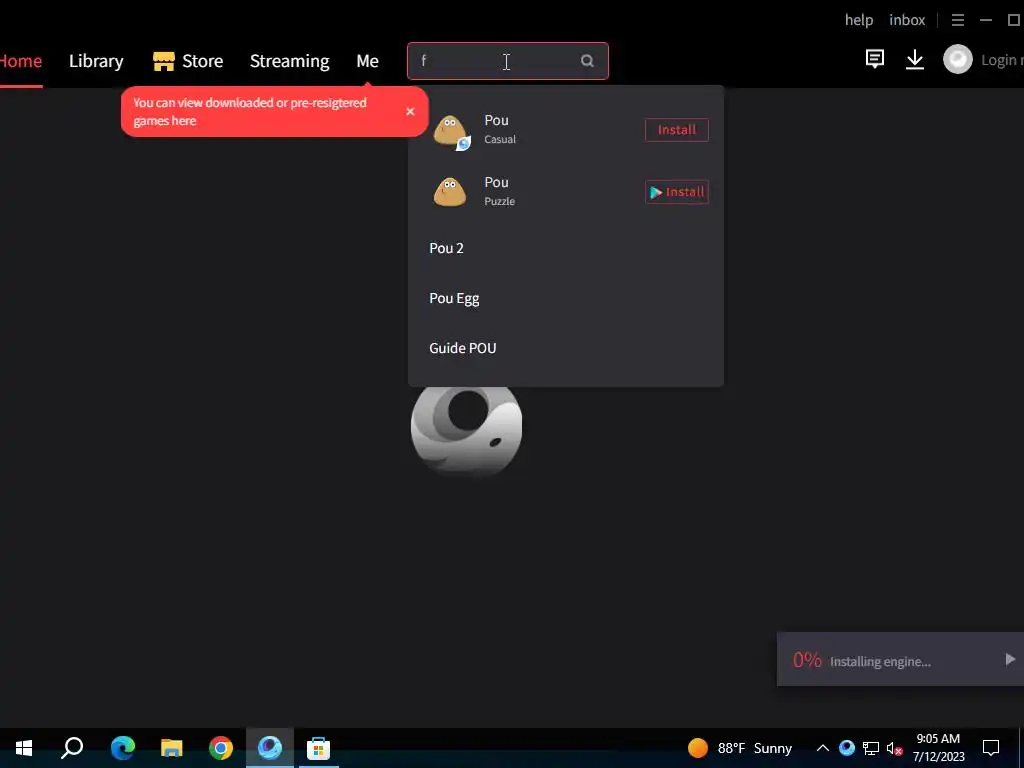Click the 0% Installing engine status
Viewport: 1024px width, 768px height.
point(861,660)
